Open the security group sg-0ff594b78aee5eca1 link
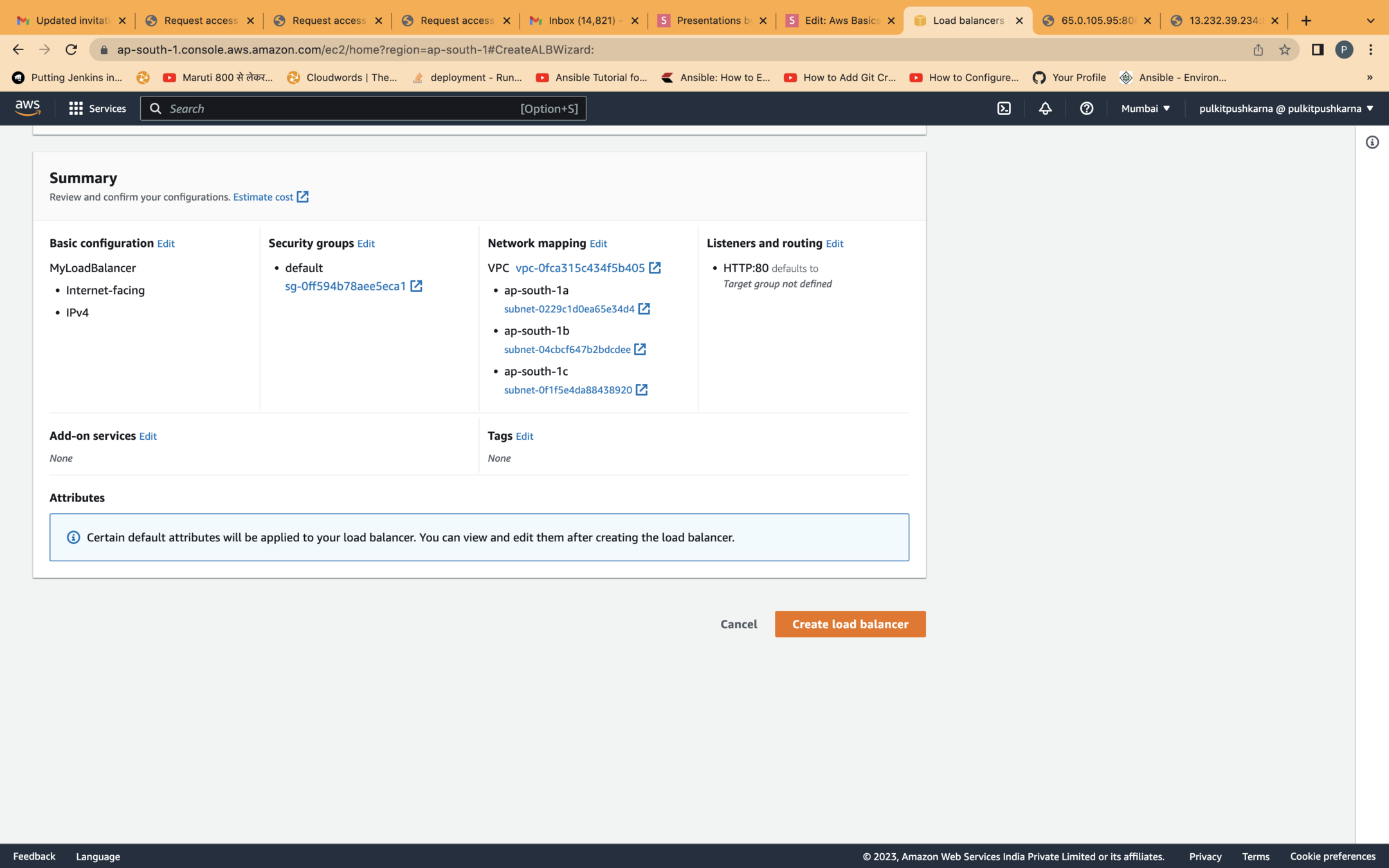The height and width of the screenshot is (868, 1389). 345,286
